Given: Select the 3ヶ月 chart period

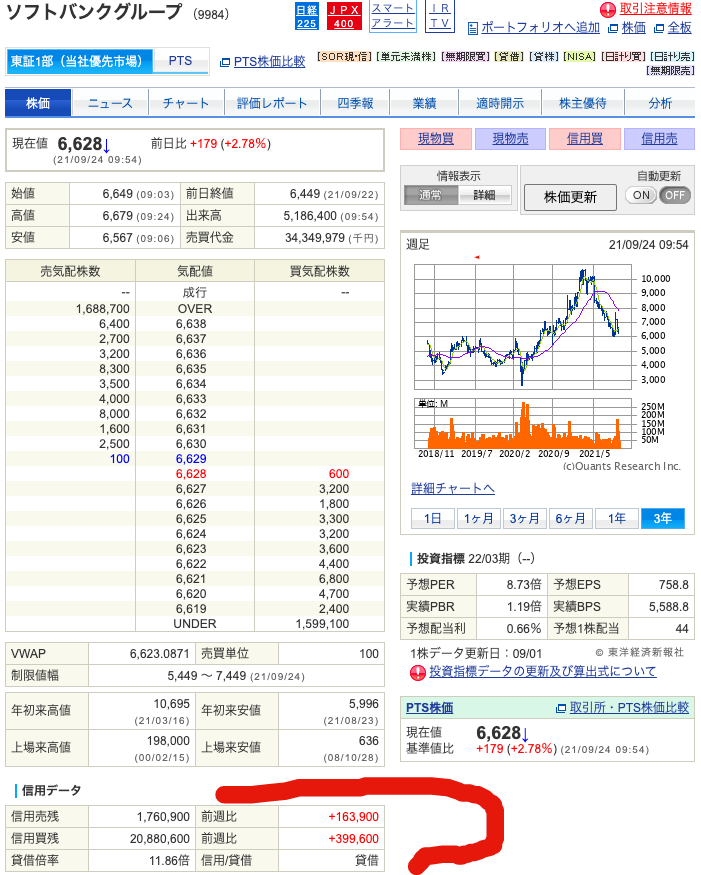Looking at the screenshot, I should pyautogui.click(x=524, y=518).
